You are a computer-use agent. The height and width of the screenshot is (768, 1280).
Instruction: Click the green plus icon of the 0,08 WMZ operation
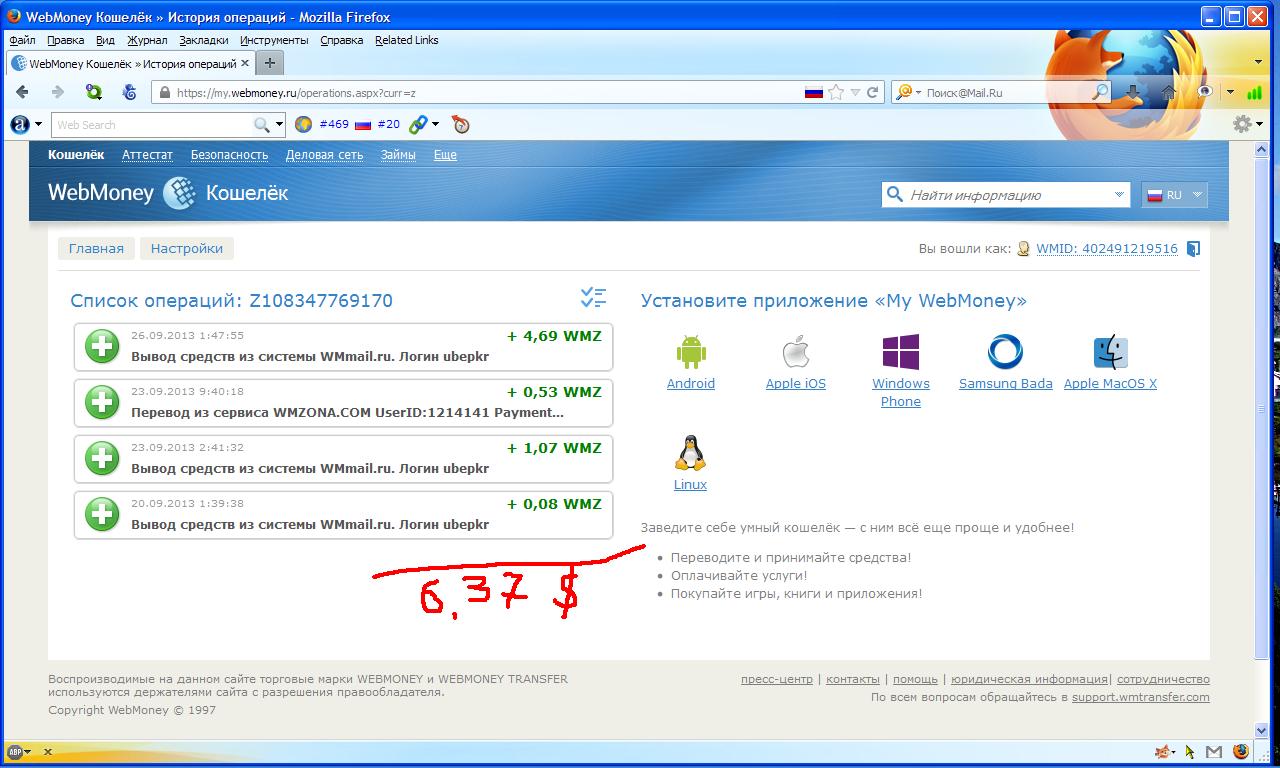click(x=102, y=515)
